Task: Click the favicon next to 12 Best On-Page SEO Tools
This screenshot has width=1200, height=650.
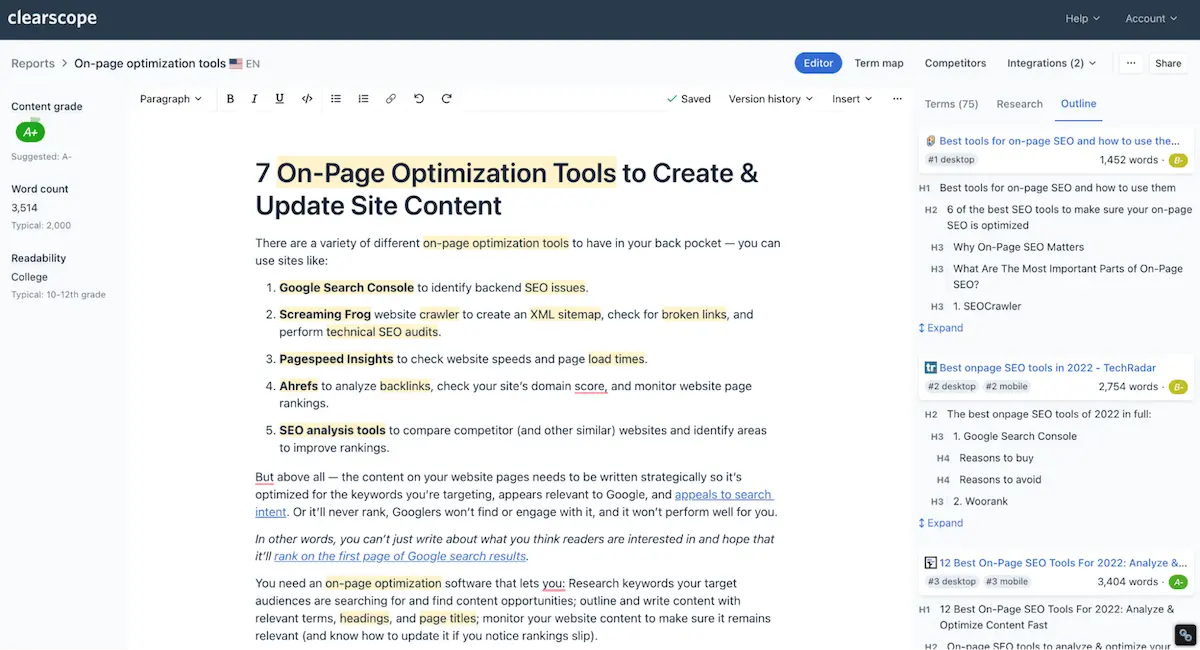Action: [x=931, y=563]
